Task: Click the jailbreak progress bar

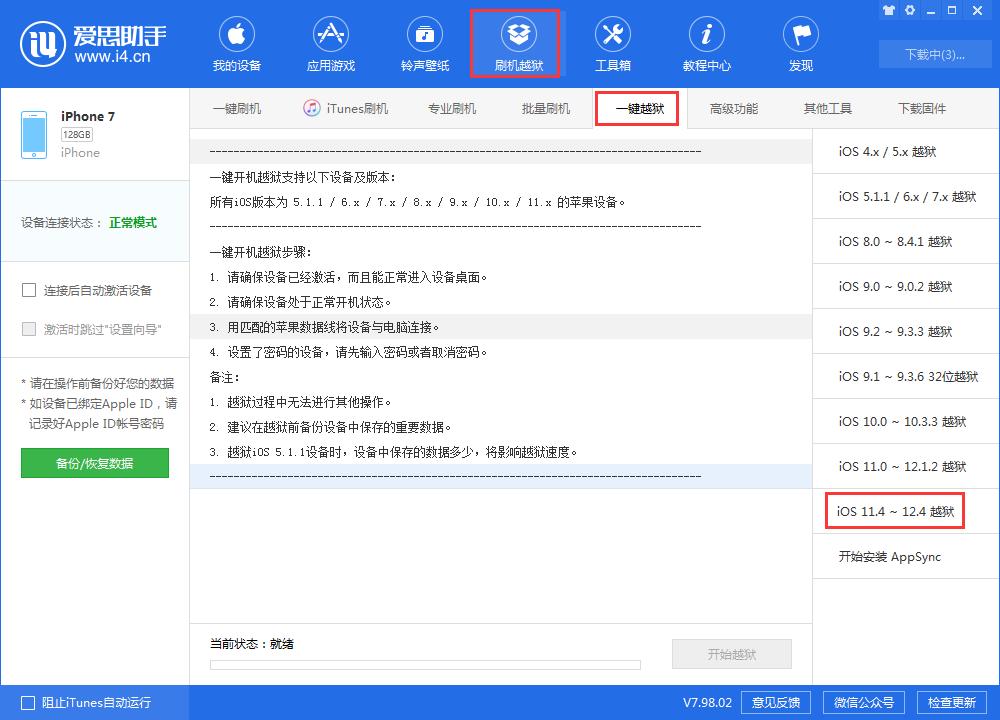Action: [x=424, y=664]
